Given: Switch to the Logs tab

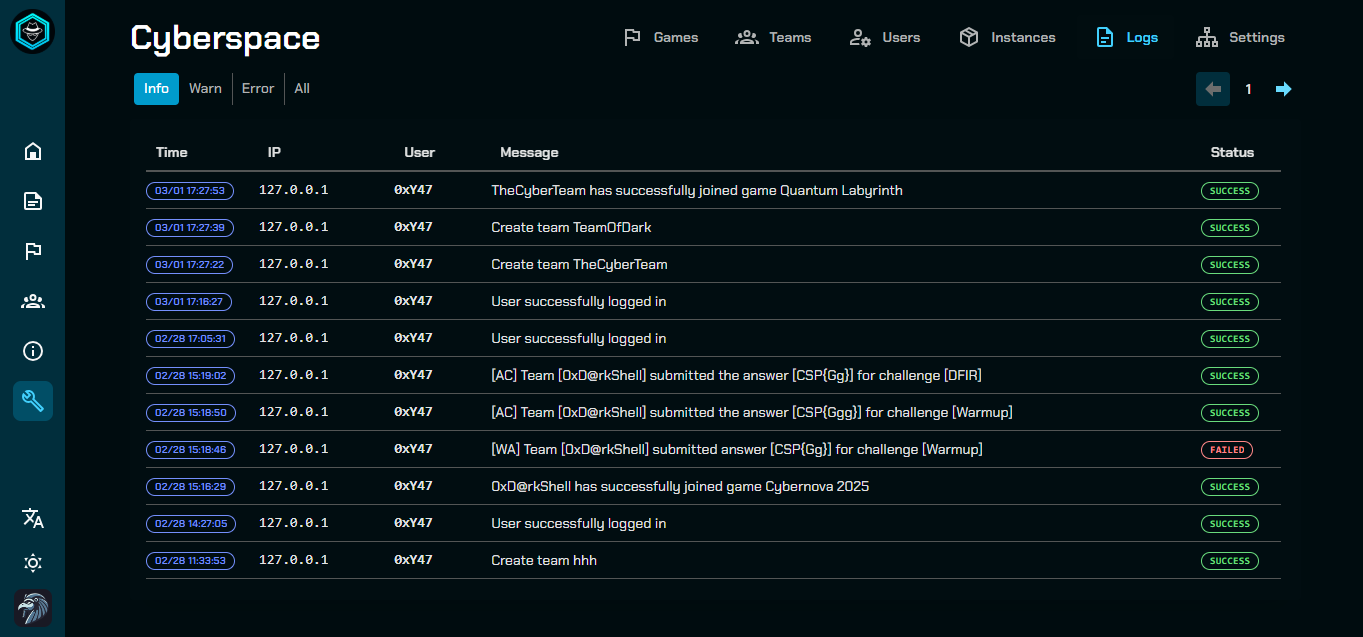Looking at the screenshot, I should pos(1126,37).
